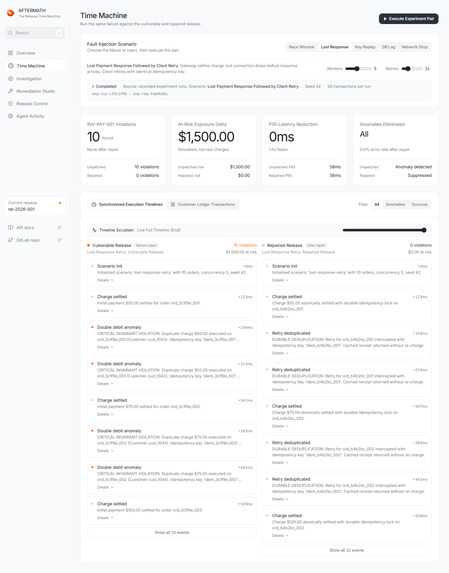Filter events by Success

pyautogui.click(x=419, y=204)
